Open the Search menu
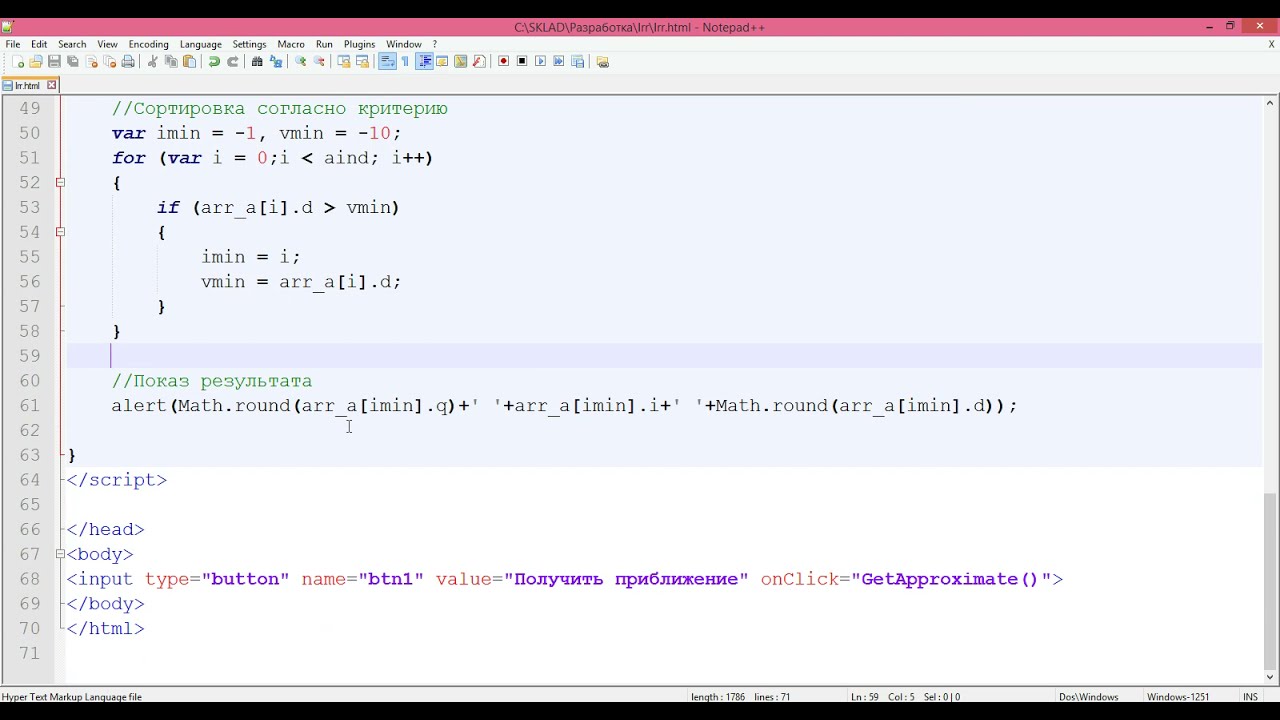The width and height of the screenshot is (1280, 720). pyautogui.click(x=72, y=44)
